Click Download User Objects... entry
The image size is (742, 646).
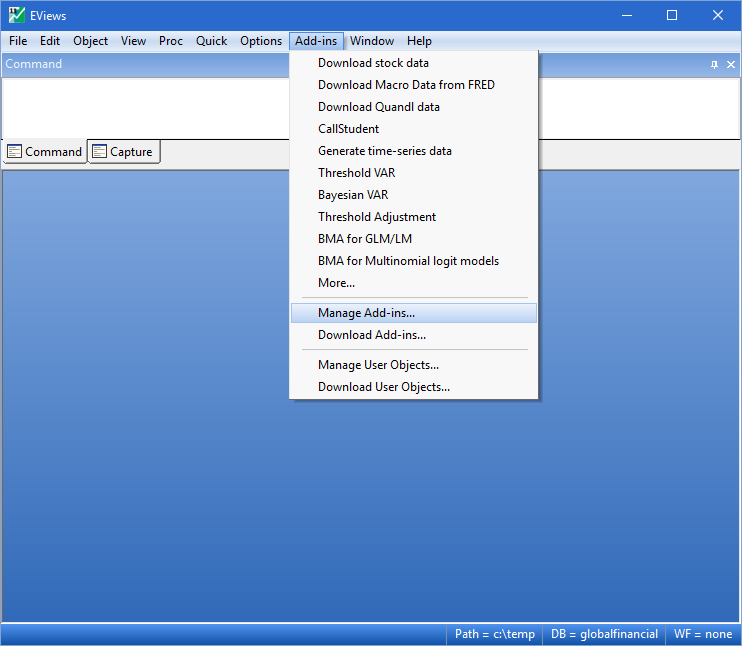coord(384,387)
